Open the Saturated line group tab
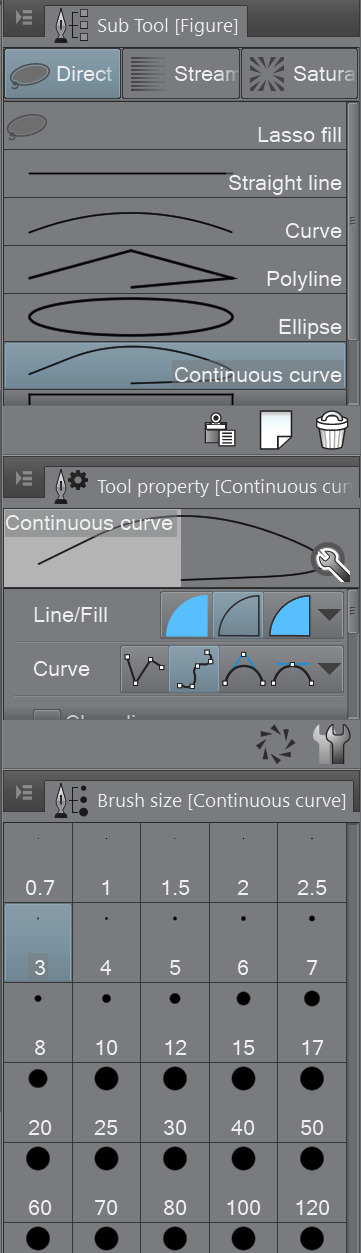This screenshot has width=361, height=1253. [x=299, y=74]
